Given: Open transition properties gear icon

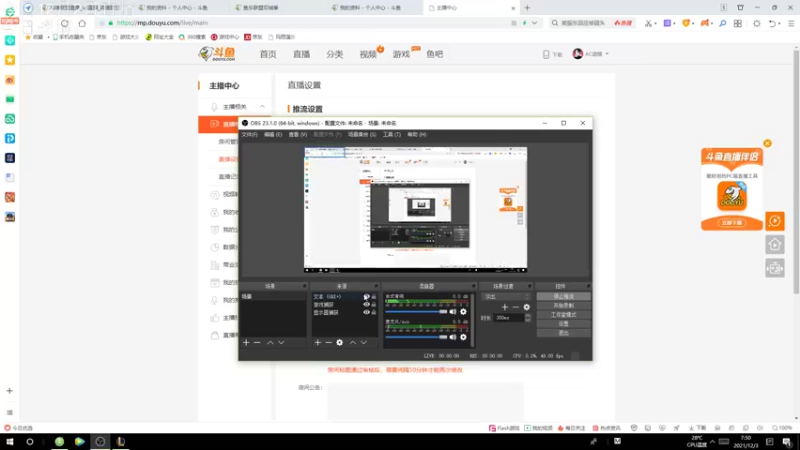Looking at the screenshot, I should coord(527,307).
